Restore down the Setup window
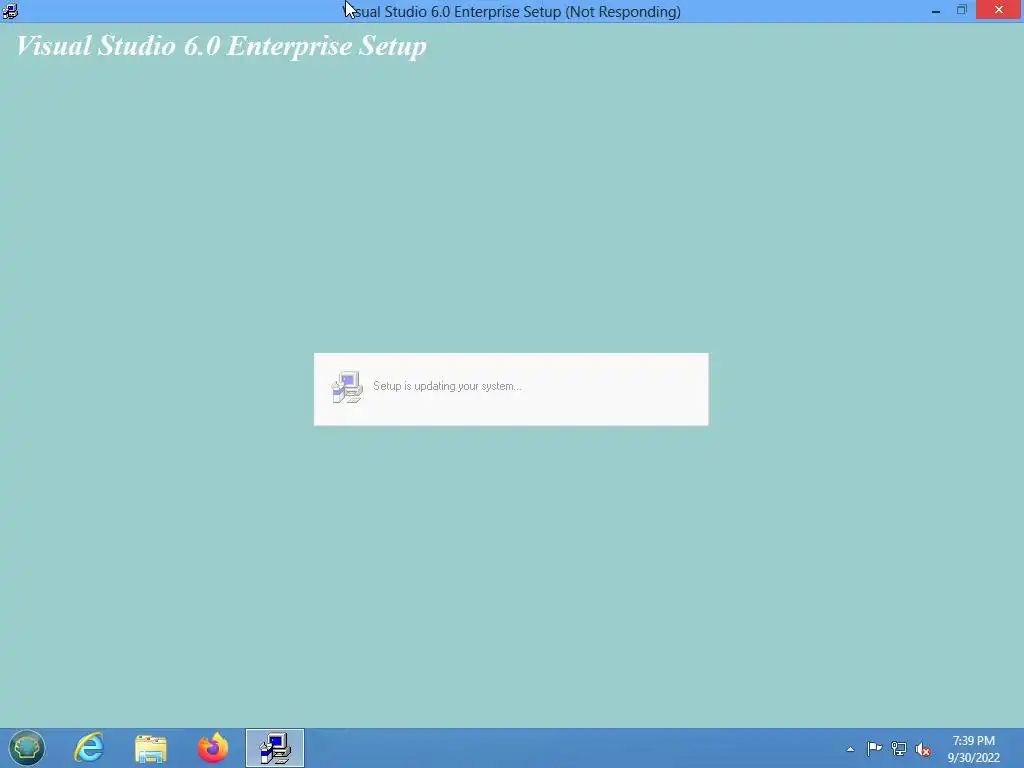1024x768 pixels. [962, 10]
